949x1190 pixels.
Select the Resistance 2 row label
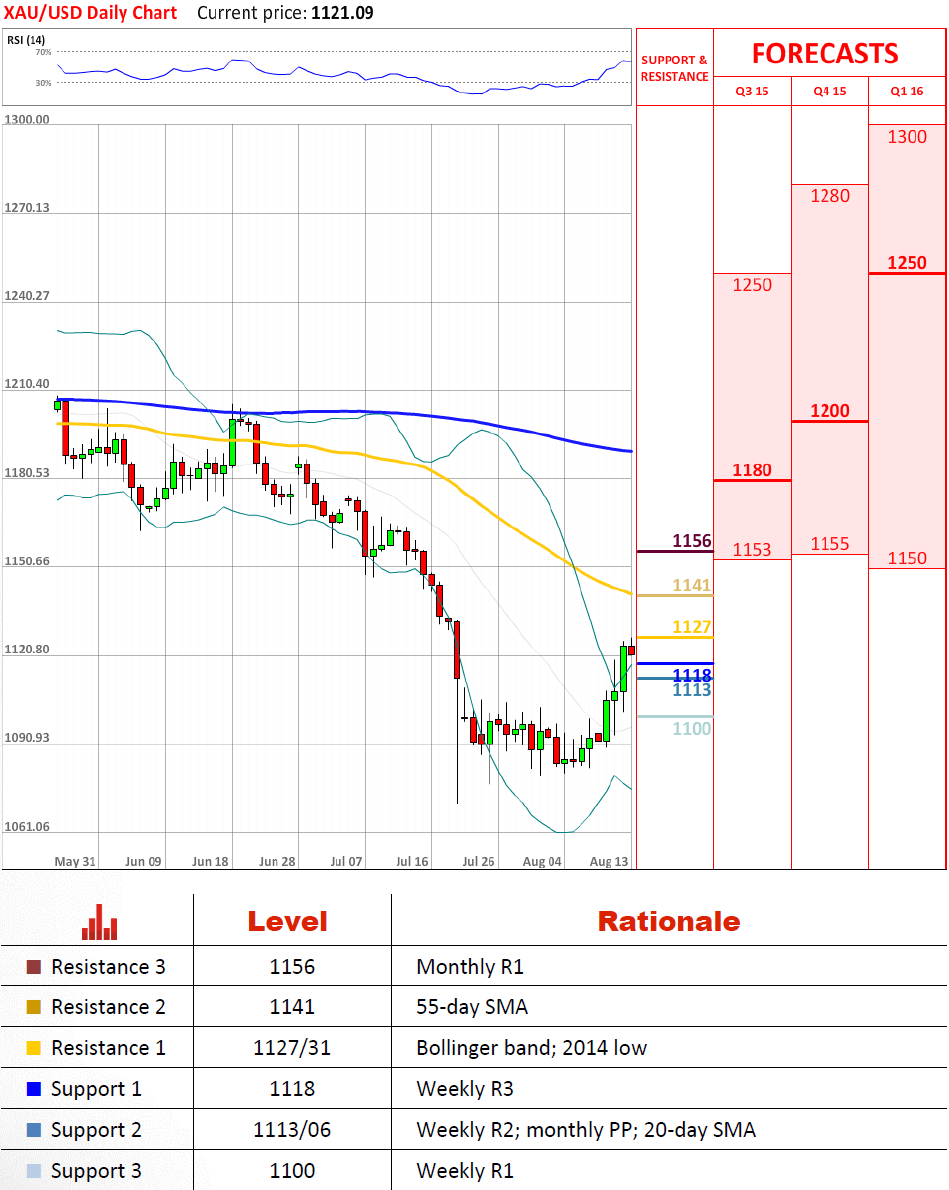108,1007
